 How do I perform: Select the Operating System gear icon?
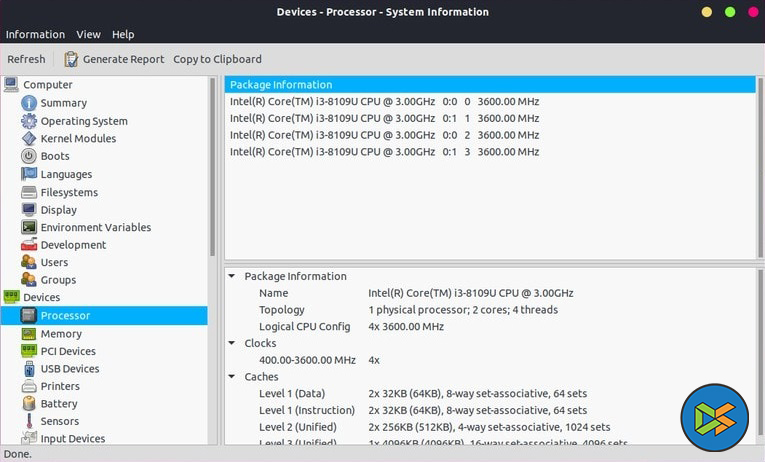(29, 121)
